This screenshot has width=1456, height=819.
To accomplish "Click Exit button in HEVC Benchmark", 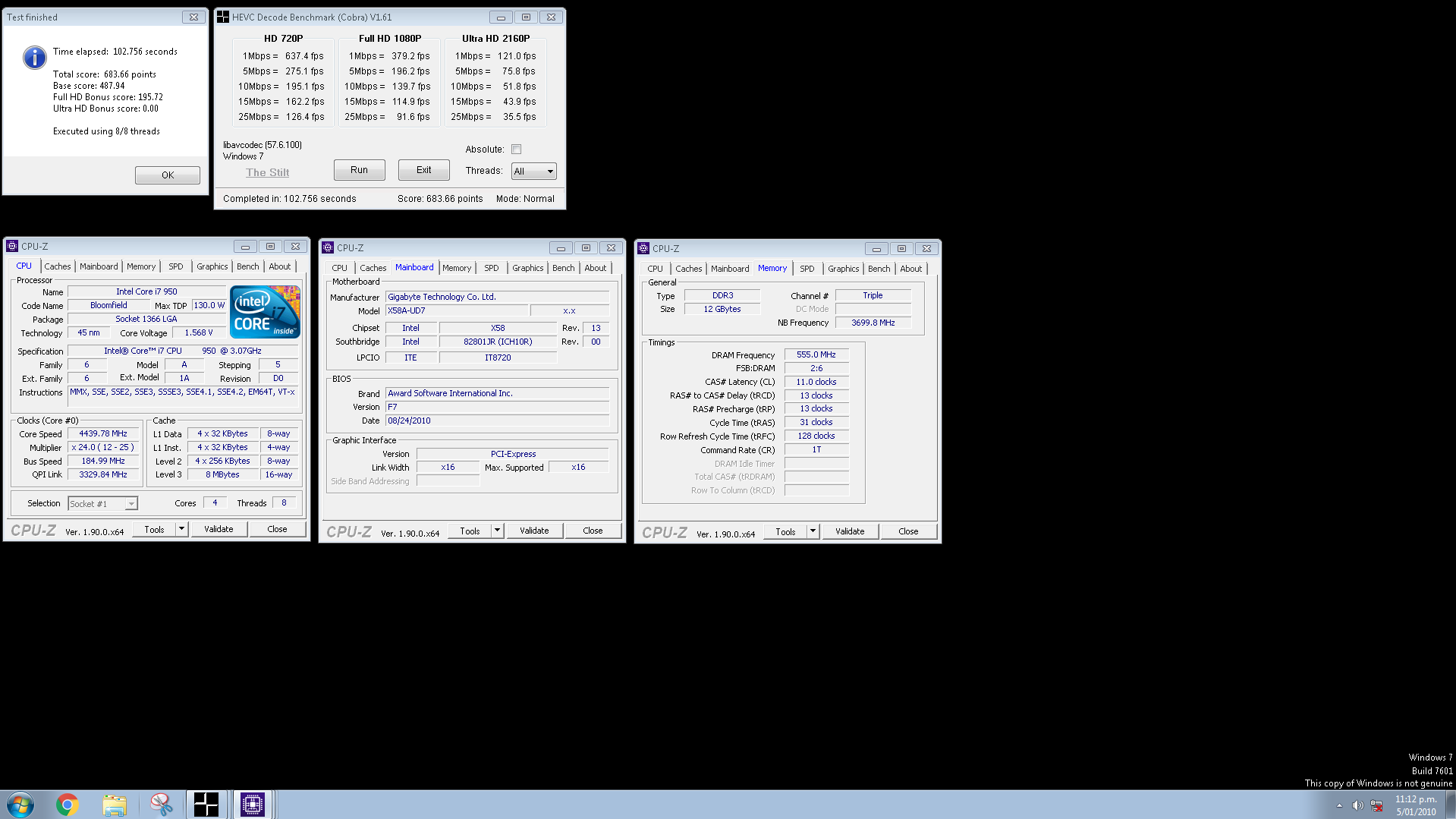I will pyautogui.click(x=424, y=170).
